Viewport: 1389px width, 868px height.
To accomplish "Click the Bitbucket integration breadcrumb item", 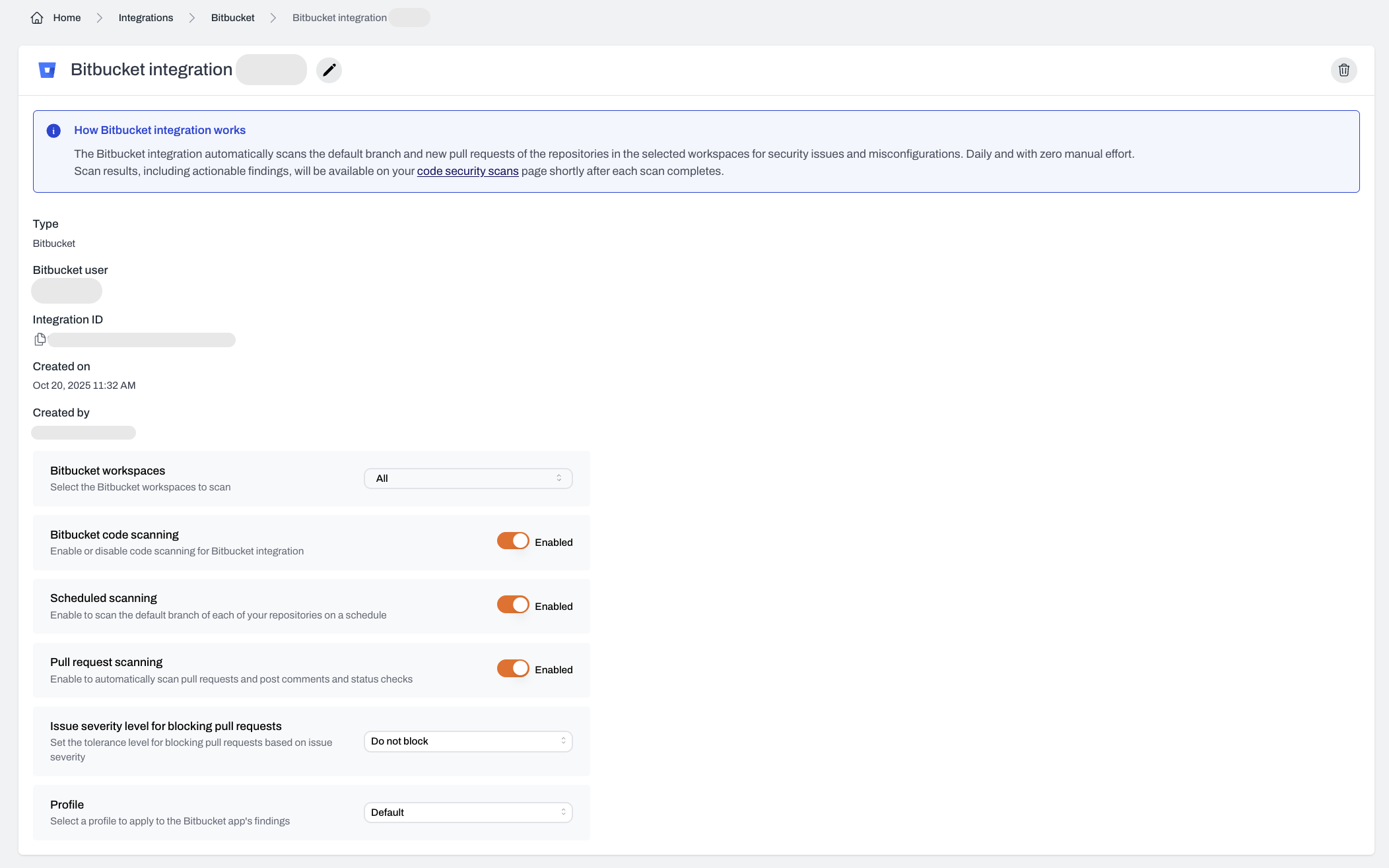I will pos(339,18).
